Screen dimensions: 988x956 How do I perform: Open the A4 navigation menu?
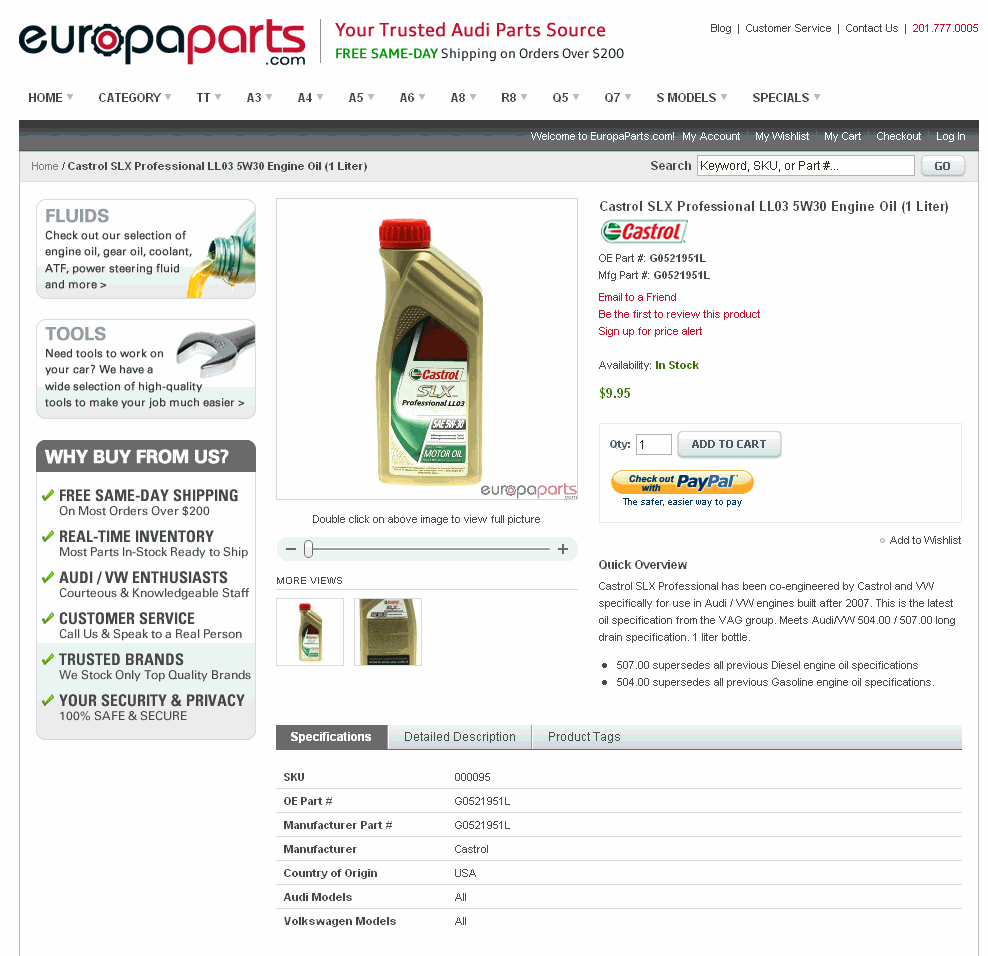(310, 98)
